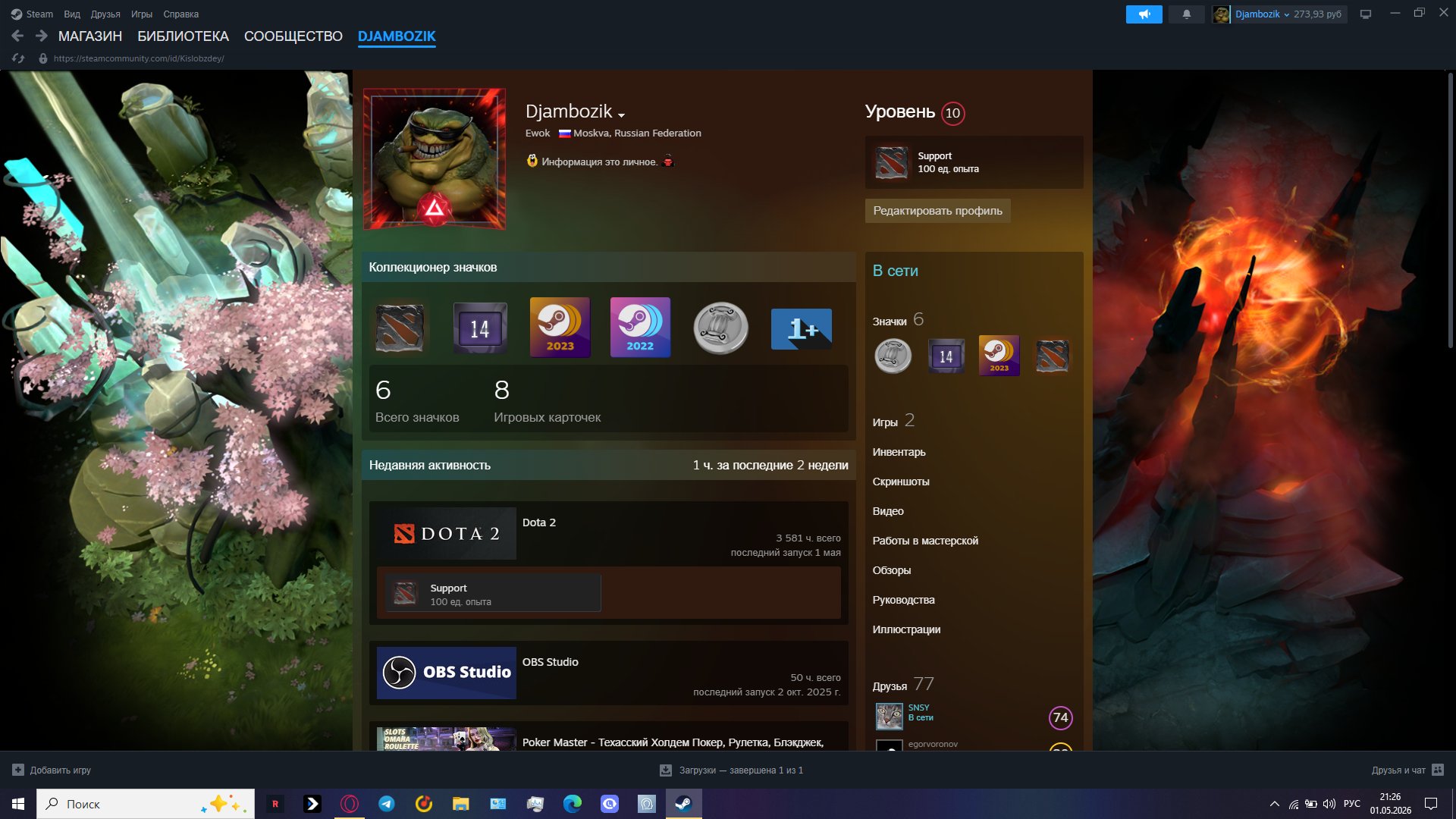Click the page vertical scrollbar
This screenshot has width=1456, height=819.
[1451, 212]
